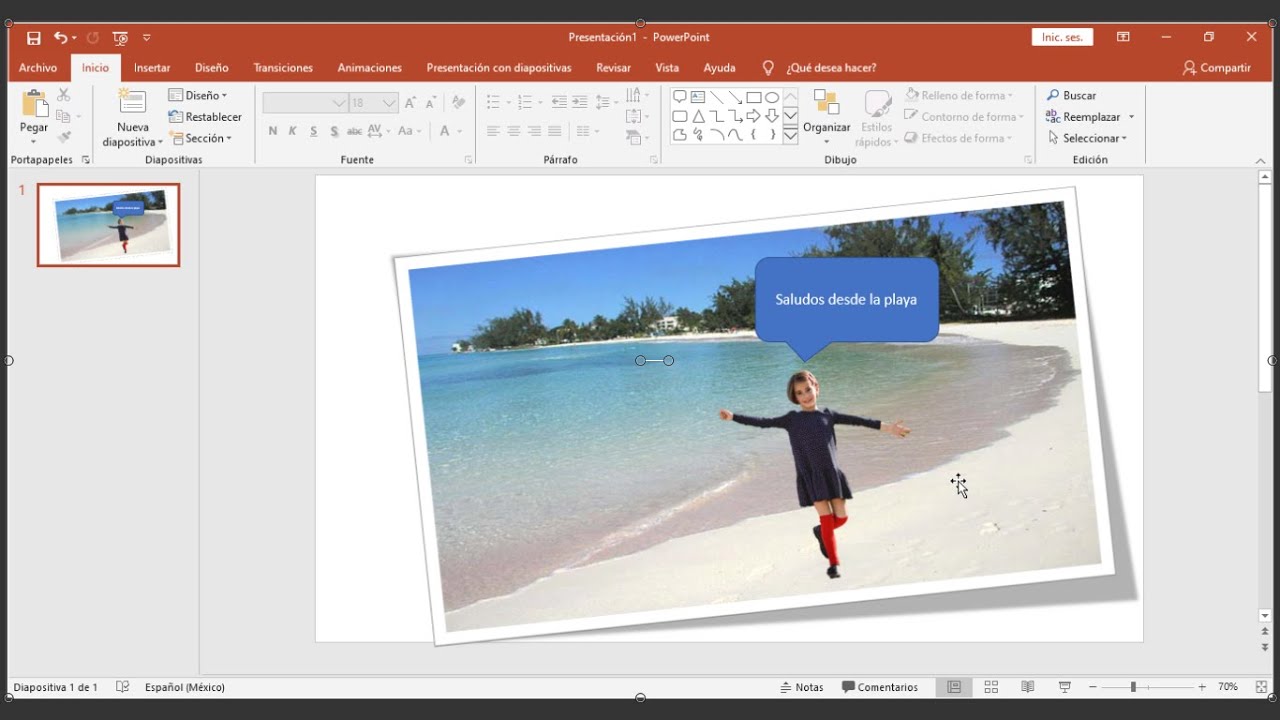Screen dimensions: 1280x720
Task: Click the Cut scissors icon
Action: (x=64, y=95)
